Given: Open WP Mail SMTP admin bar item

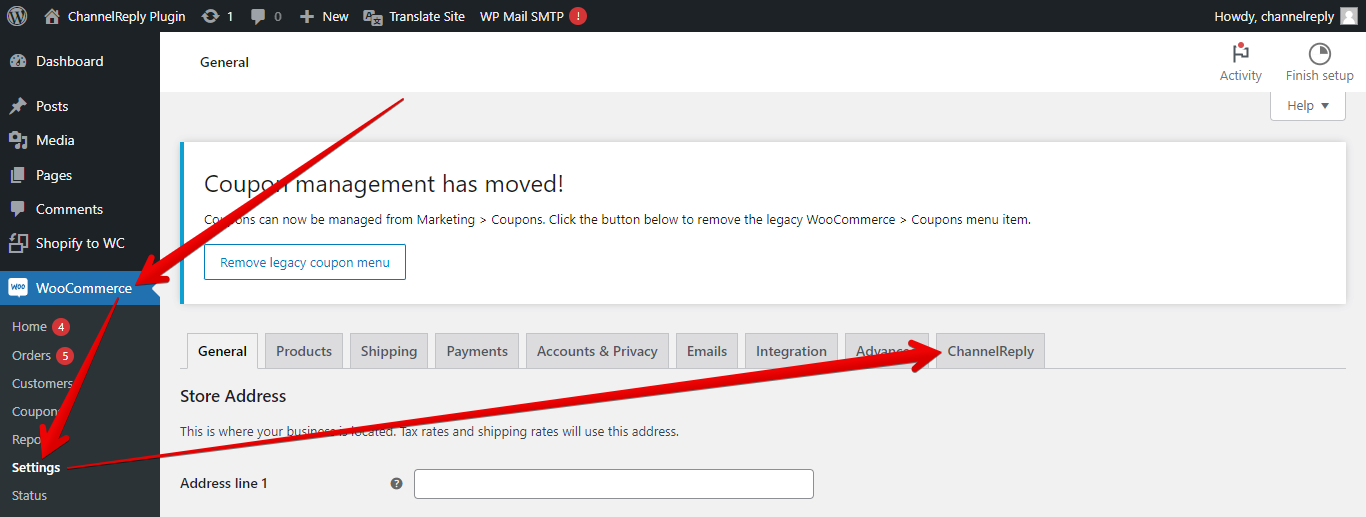Looking at the screenshot, I should [521, 16].
